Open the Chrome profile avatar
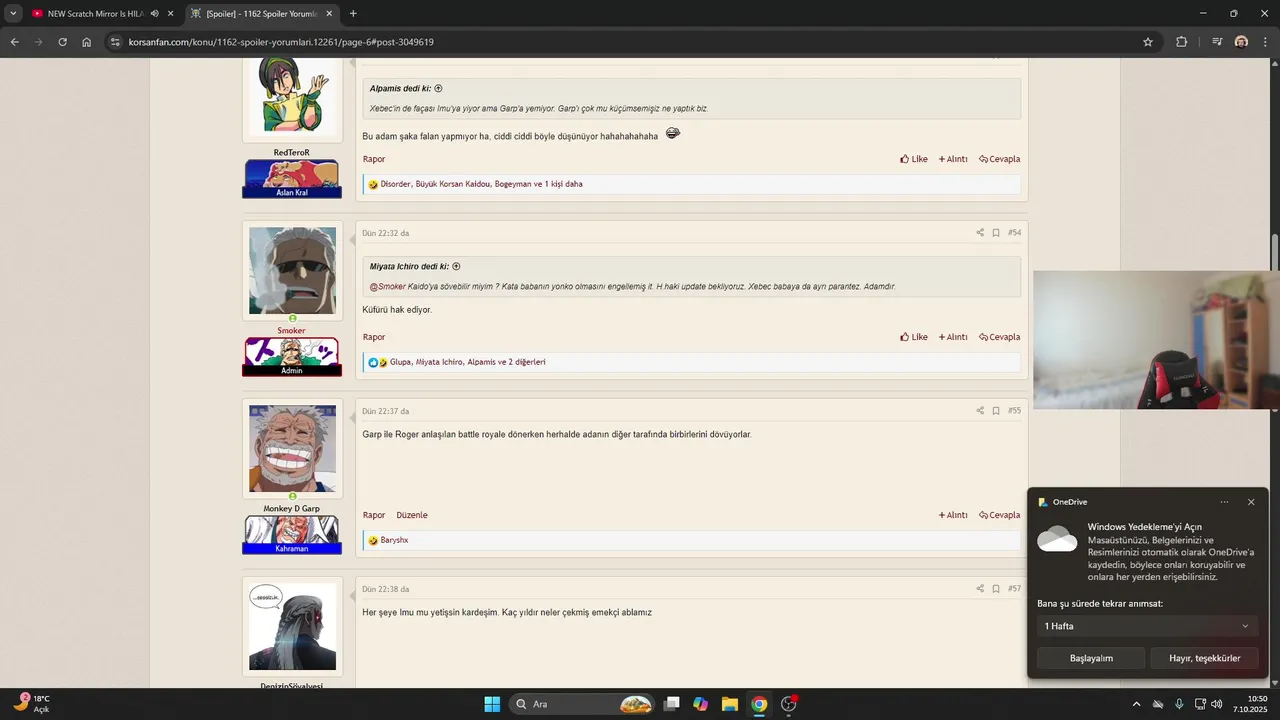This screenshot has height=720, width=1280. [x=1241, y=42]
